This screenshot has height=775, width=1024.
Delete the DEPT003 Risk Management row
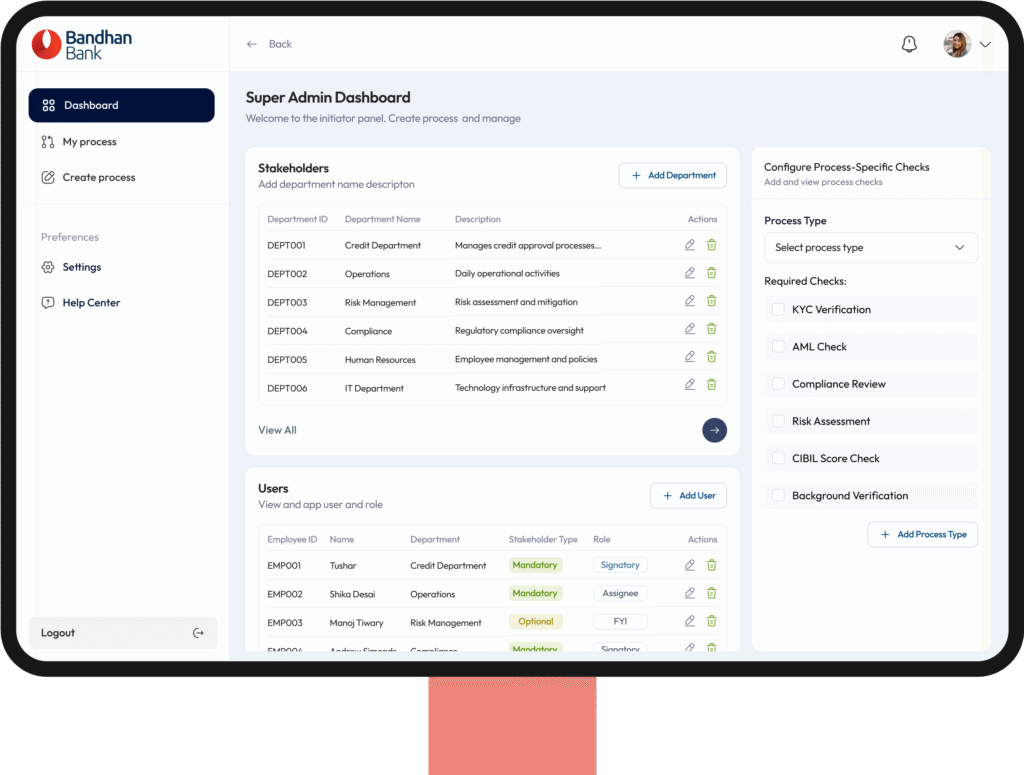712,301
